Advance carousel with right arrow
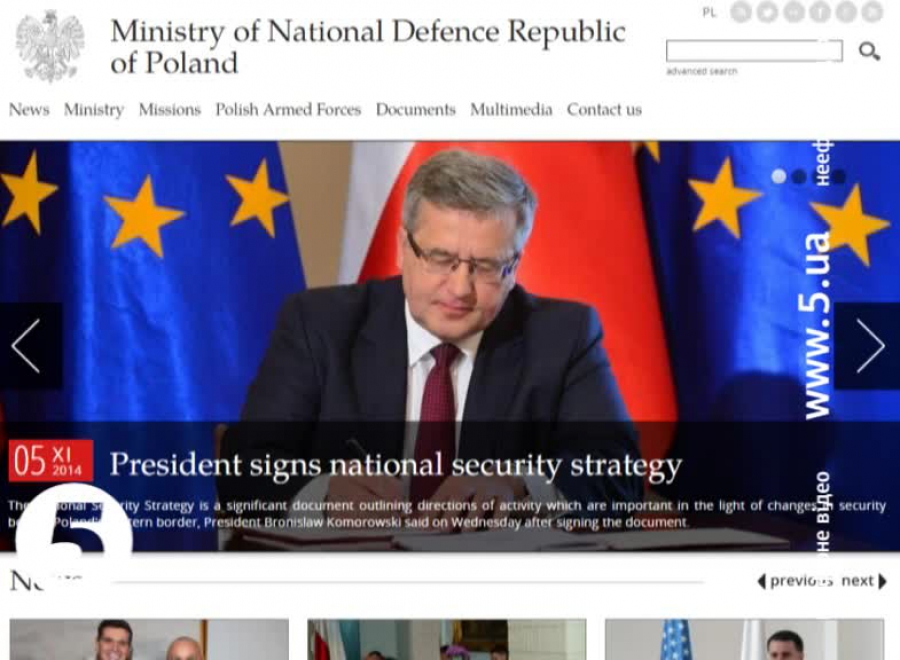 tap(869, 346)
